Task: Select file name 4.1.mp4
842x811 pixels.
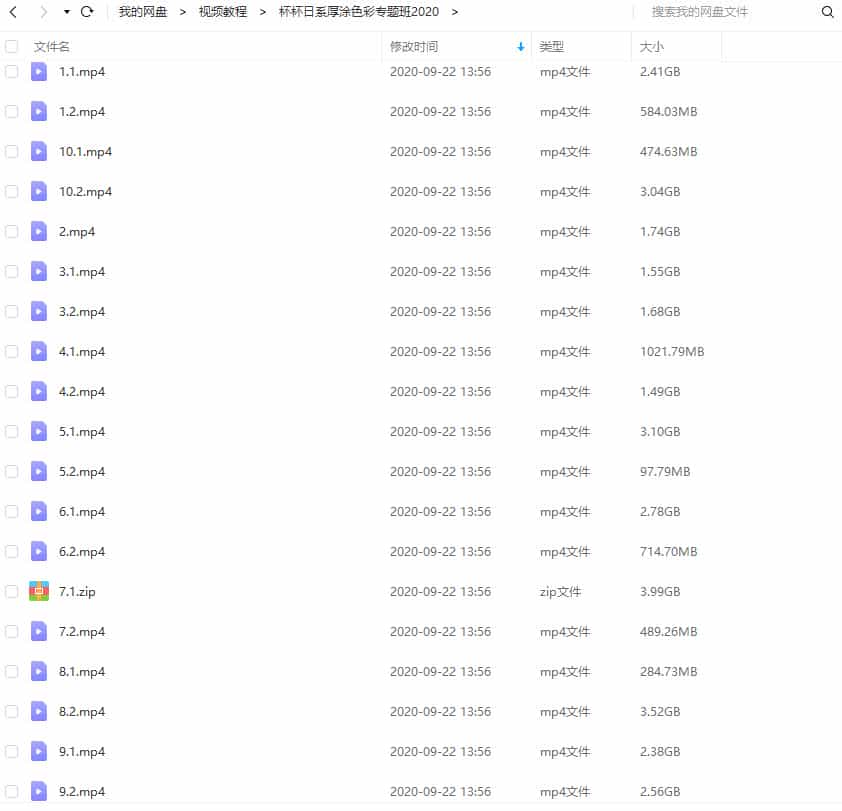Action: point(82,352)
